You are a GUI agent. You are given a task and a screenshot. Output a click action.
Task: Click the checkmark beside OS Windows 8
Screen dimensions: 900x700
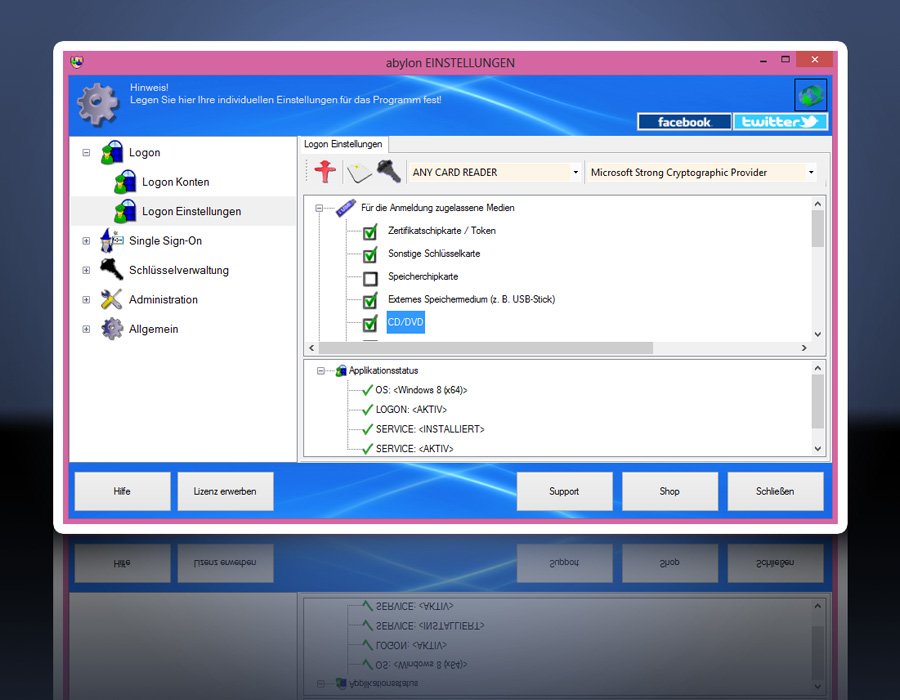point(367,390)
